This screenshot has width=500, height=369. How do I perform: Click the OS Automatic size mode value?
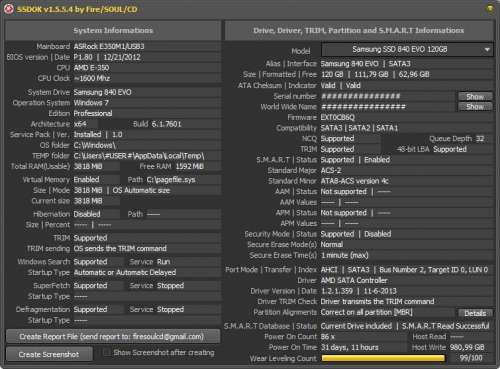click(x=141, y=190)
